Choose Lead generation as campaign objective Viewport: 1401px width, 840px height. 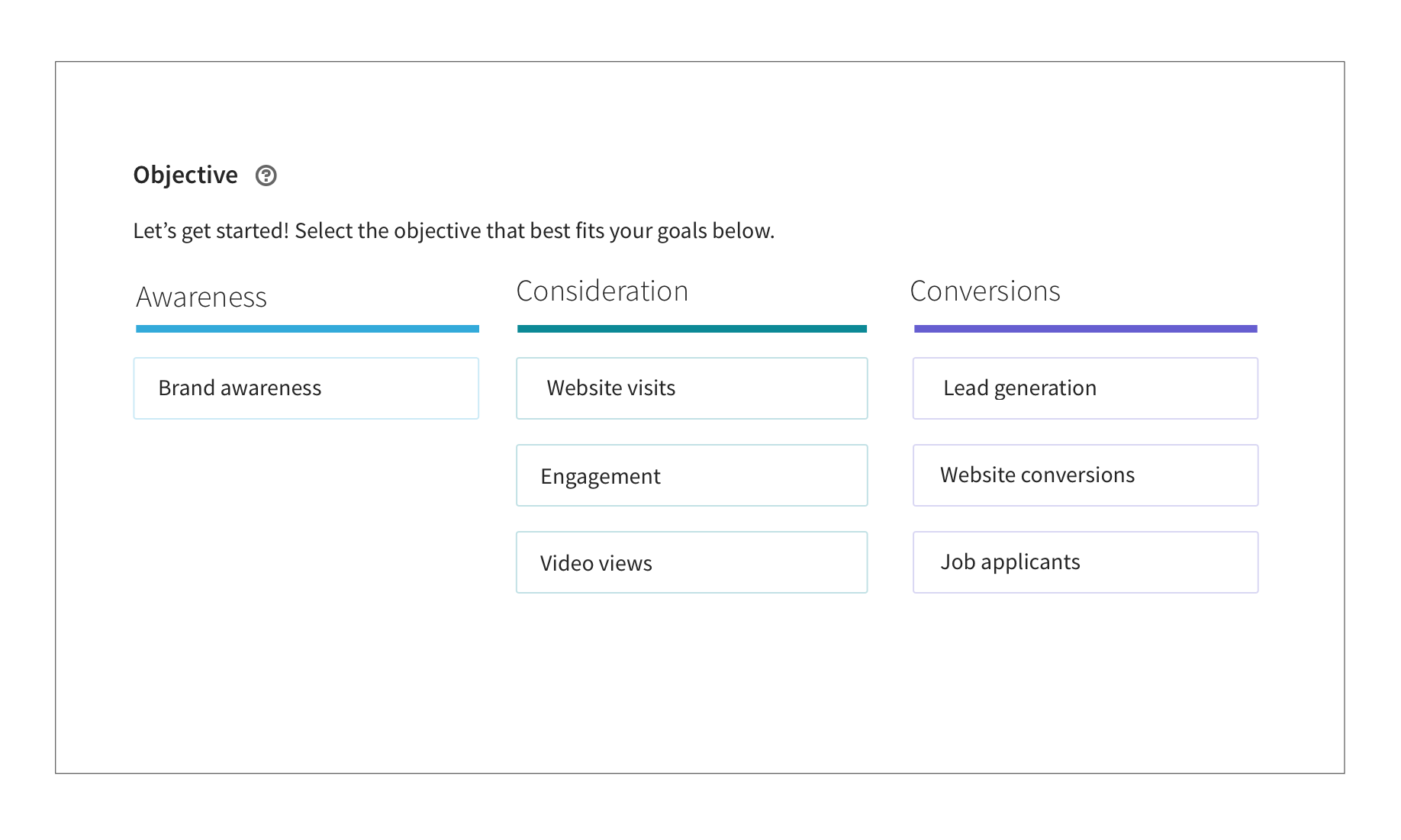1084,388
